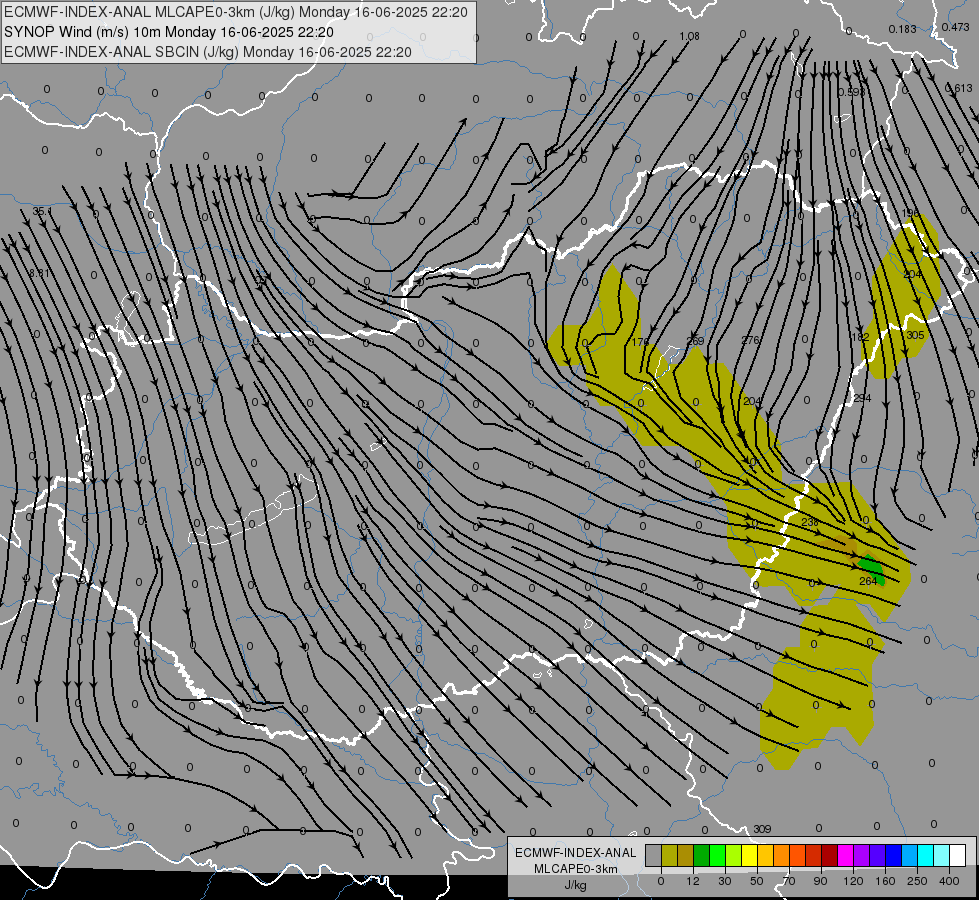This screenshot has height=900, width=979.
Task: Click the SBCIN header line
Action: (x=208, y=52)
